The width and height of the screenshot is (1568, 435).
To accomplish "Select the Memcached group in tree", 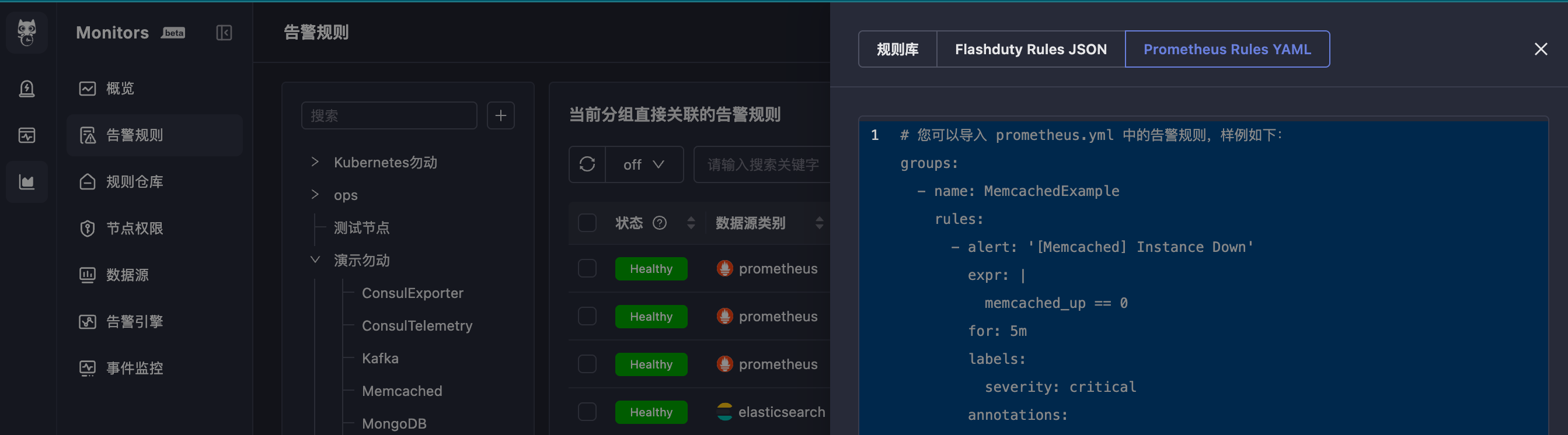I will point(402,391).
